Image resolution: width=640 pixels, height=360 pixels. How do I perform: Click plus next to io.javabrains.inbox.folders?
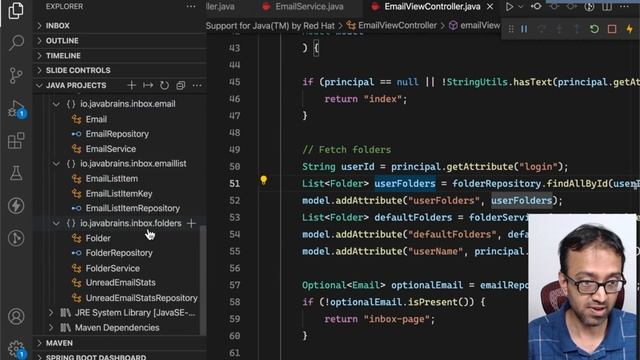coord(191,223)
